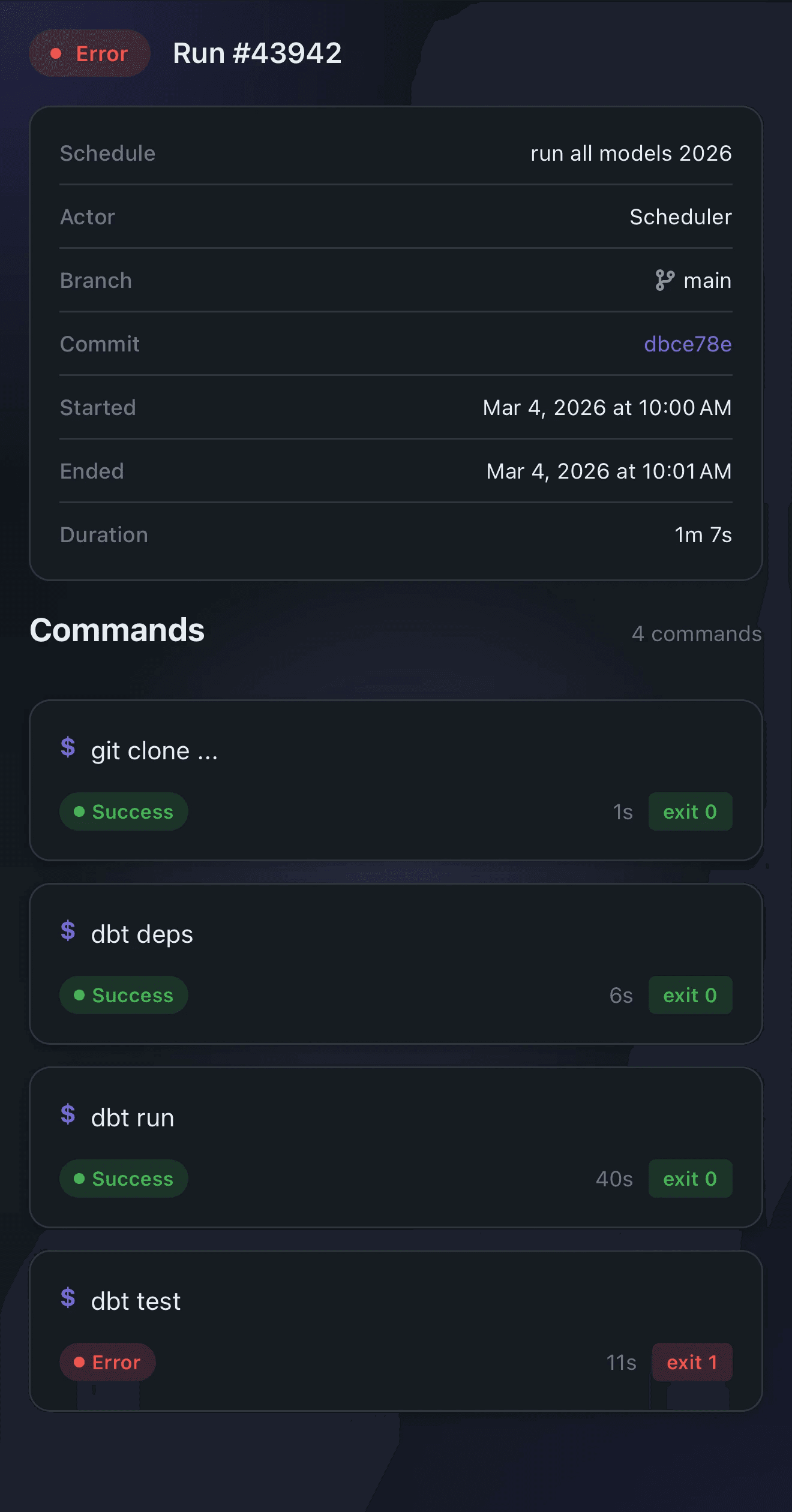Select the dollar prompt icon on git clone
Image resolution: width=792 pixels, height=1512 pixels.
[x=68, y=748]
